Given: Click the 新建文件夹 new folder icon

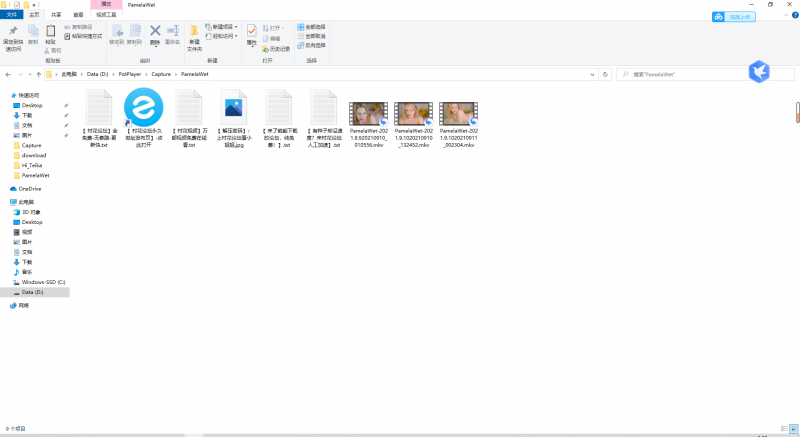Looking at the screenshot, I should click(x=194, y=36).
